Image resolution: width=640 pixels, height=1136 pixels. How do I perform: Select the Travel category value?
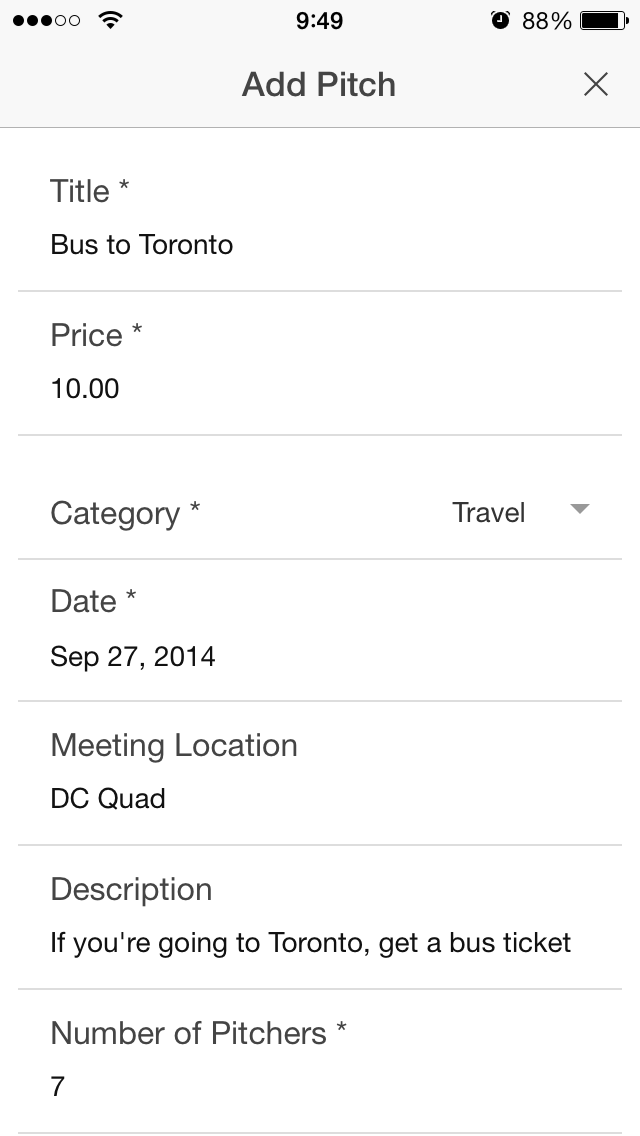tap(489, 512)
